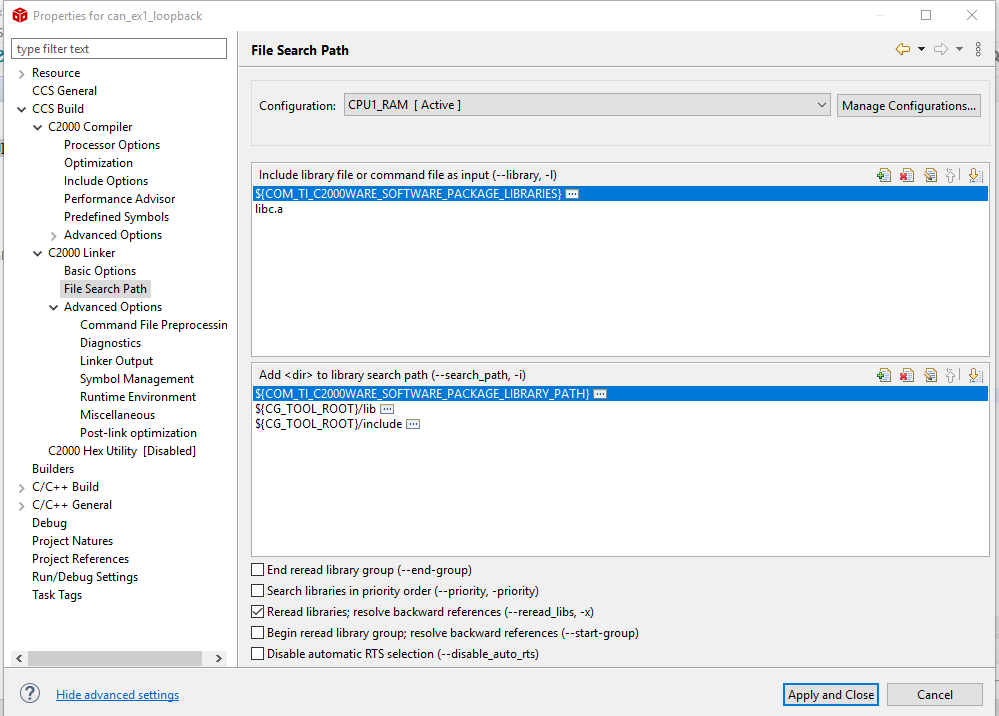Click ellipsis next to ${CG_TOOL_ROOT}/include
Screen dimensions: 999x716
click(413, 424)
